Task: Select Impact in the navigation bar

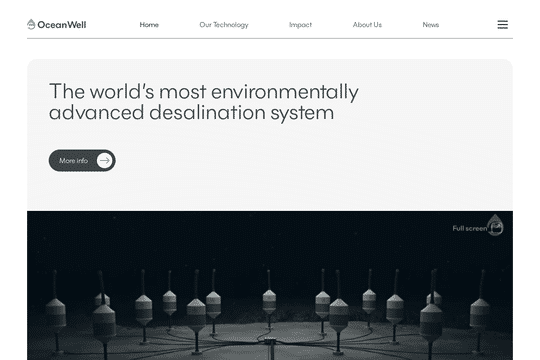Action: click(300, 25)
